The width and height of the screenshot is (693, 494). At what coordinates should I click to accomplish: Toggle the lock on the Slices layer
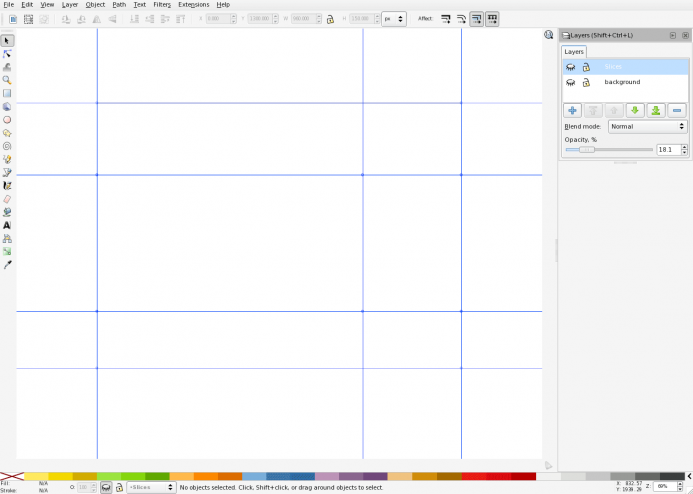click(586, 67)
